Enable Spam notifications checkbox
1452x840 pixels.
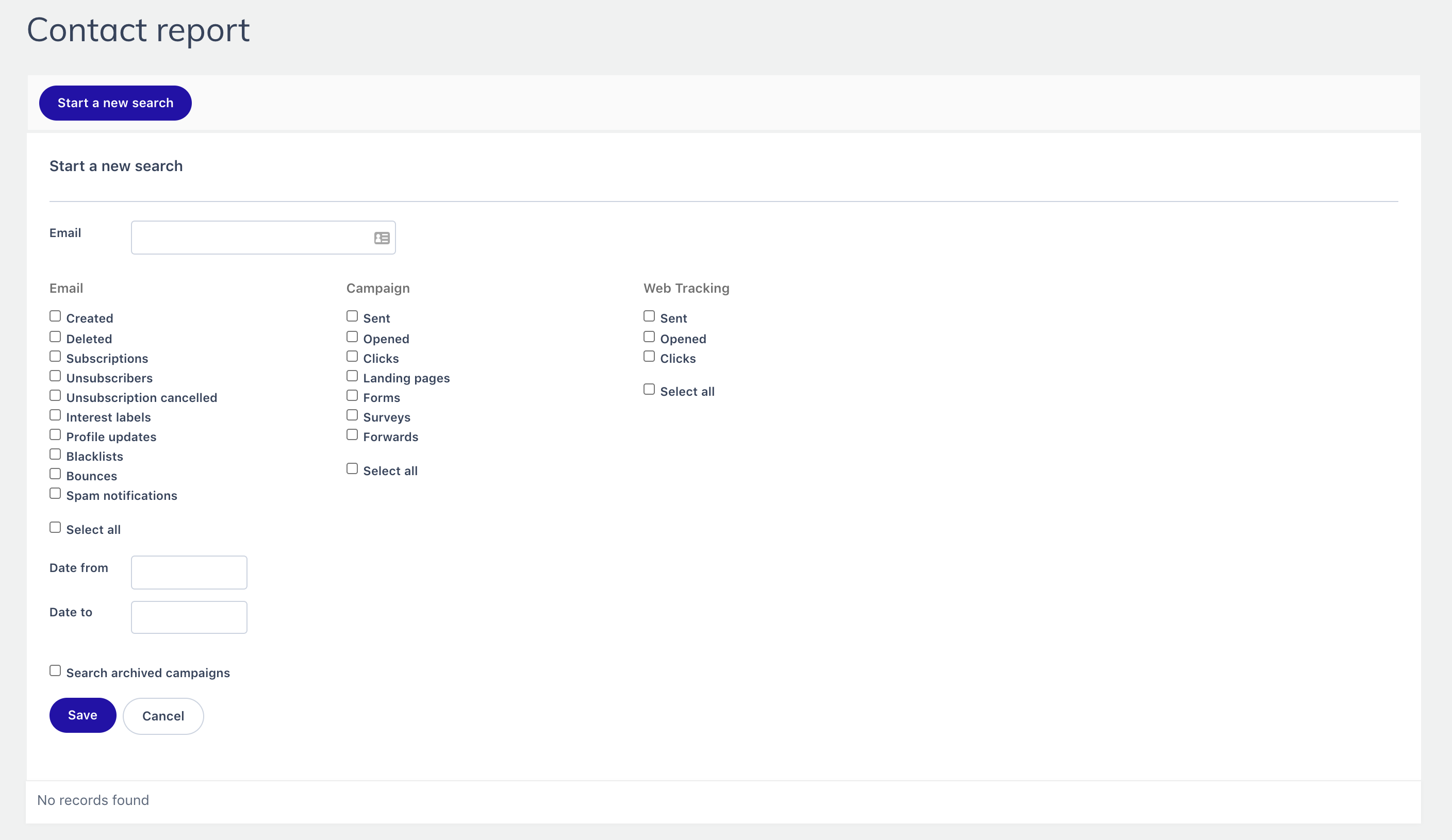point(55,493)
